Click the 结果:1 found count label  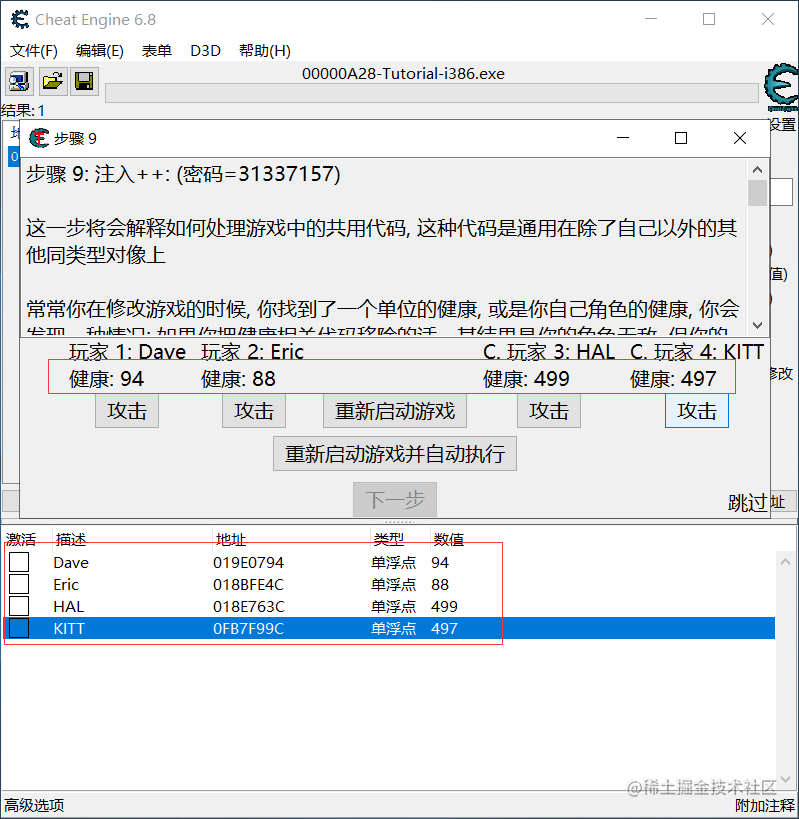coord(24,111)
